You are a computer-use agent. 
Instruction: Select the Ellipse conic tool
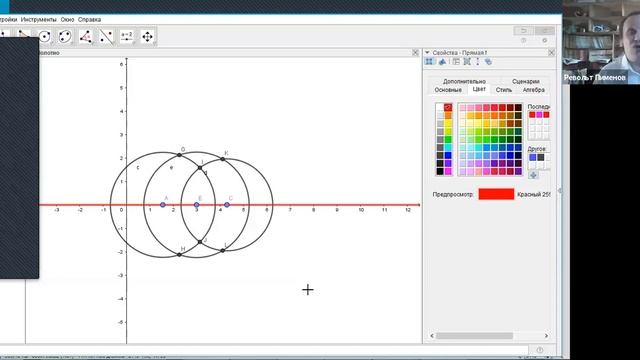point(65,37)
